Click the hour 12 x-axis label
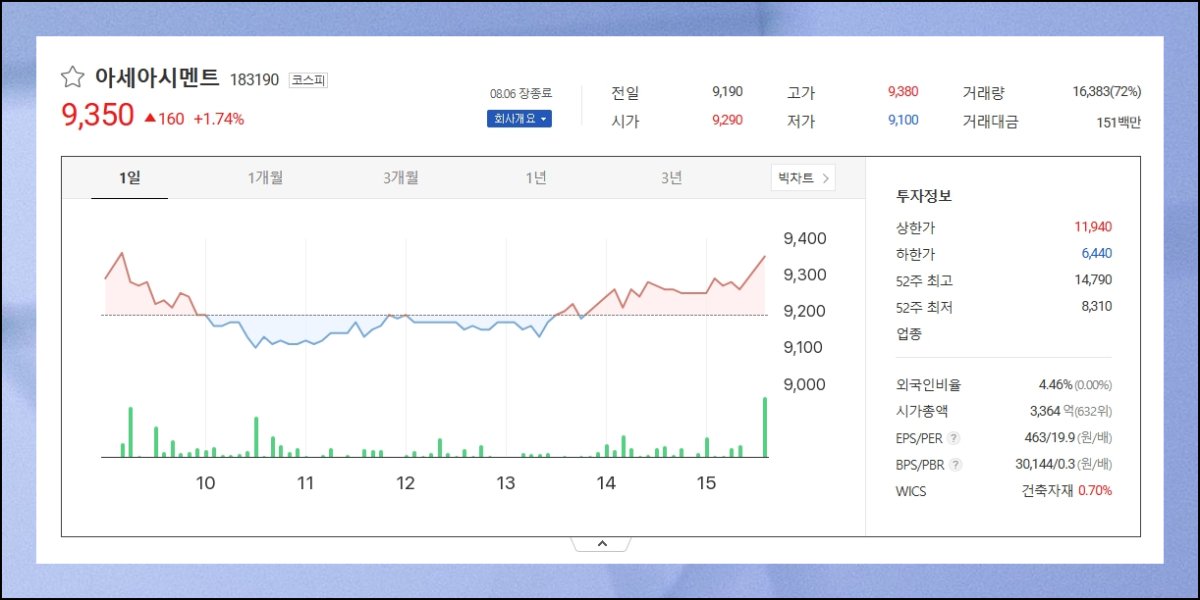Image resolution: width=1200 pixels, height=600 pixels. tap(406, 484)
